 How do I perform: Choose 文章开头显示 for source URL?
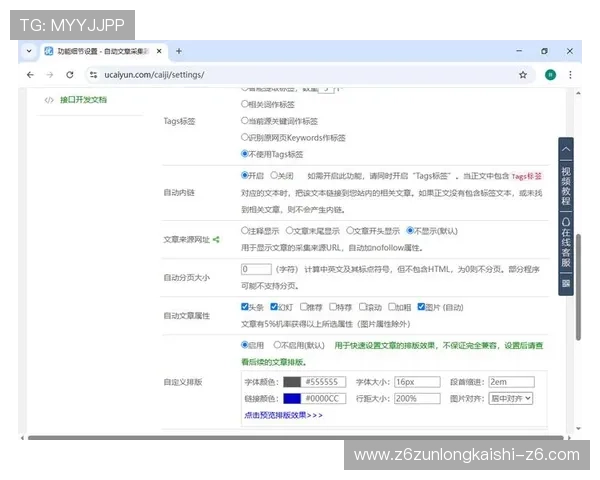[350, 230]
